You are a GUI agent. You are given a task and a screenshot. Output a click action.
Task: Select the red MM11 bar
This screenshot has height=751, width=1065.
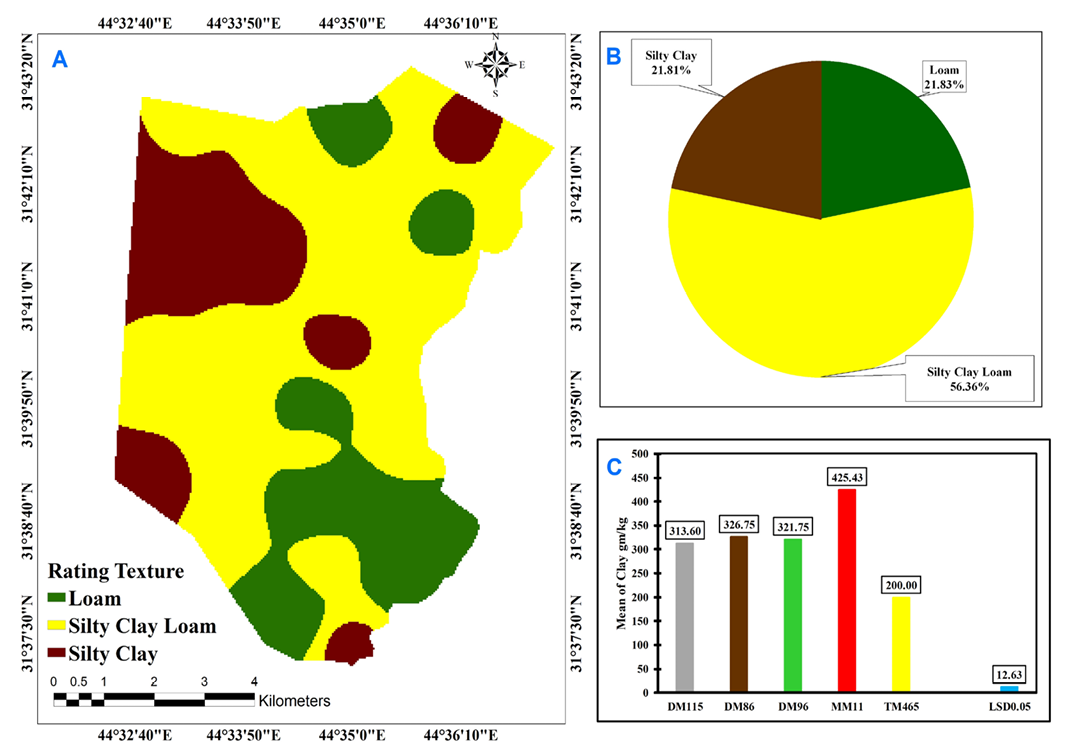pos(847,590)
